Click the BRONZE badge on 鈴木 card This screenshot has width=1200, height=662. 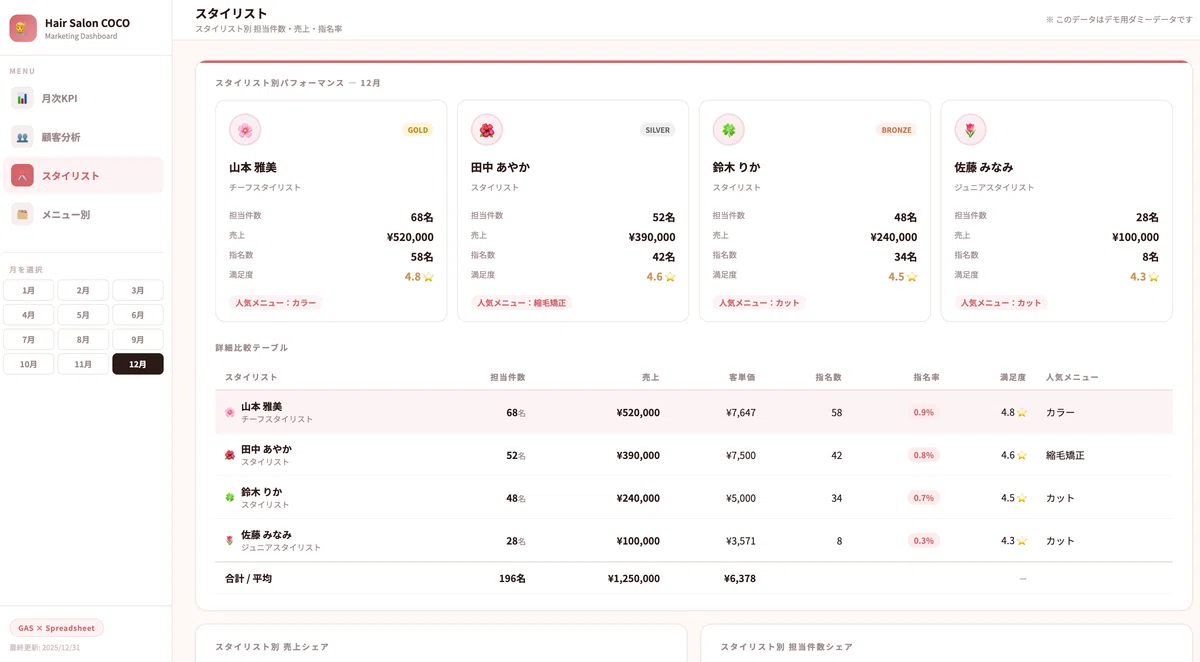pos(896,130)
